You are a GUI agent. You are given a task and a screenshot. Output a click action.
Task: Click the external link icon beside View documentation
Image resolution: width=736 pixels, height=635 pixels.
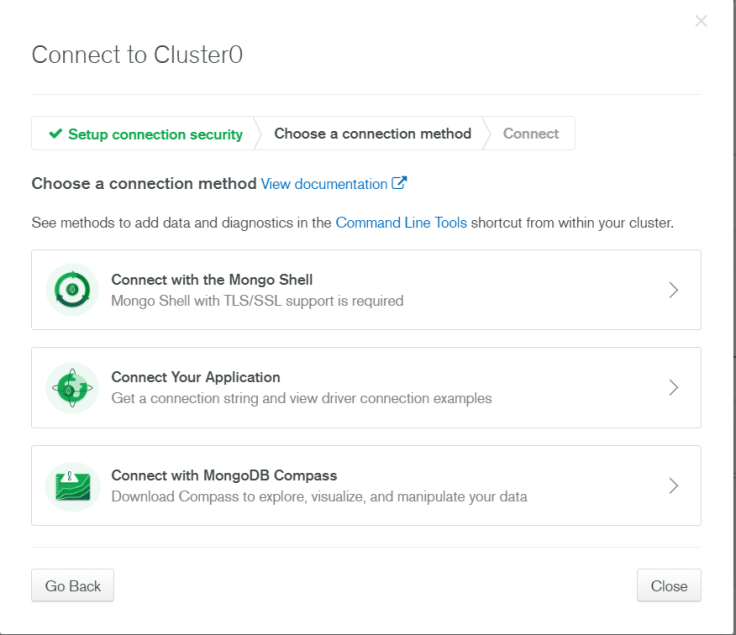(x=400, y=184)
